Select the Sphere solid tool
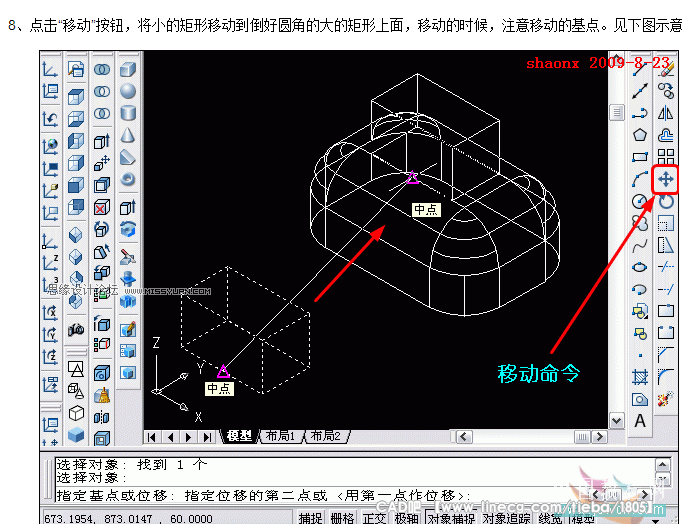This screenshot has height=524, width=682. pos(128,91)
